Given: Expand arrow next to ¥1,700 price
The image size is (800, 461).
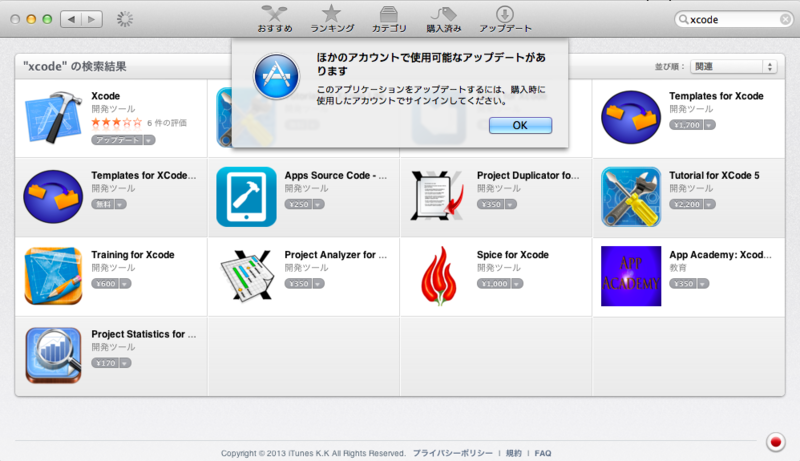Looking at the screenshot, I should pos(710,125).
